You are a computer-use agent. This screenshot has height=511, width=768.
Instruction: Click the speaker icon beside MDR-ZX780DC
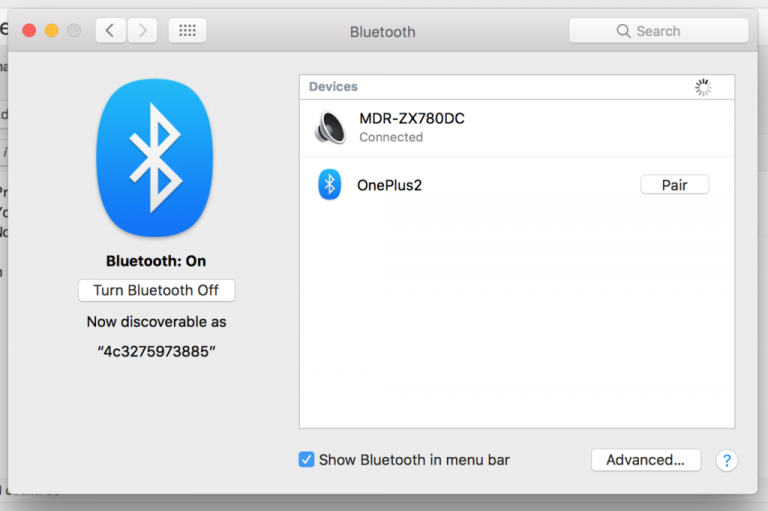[330, 127]
